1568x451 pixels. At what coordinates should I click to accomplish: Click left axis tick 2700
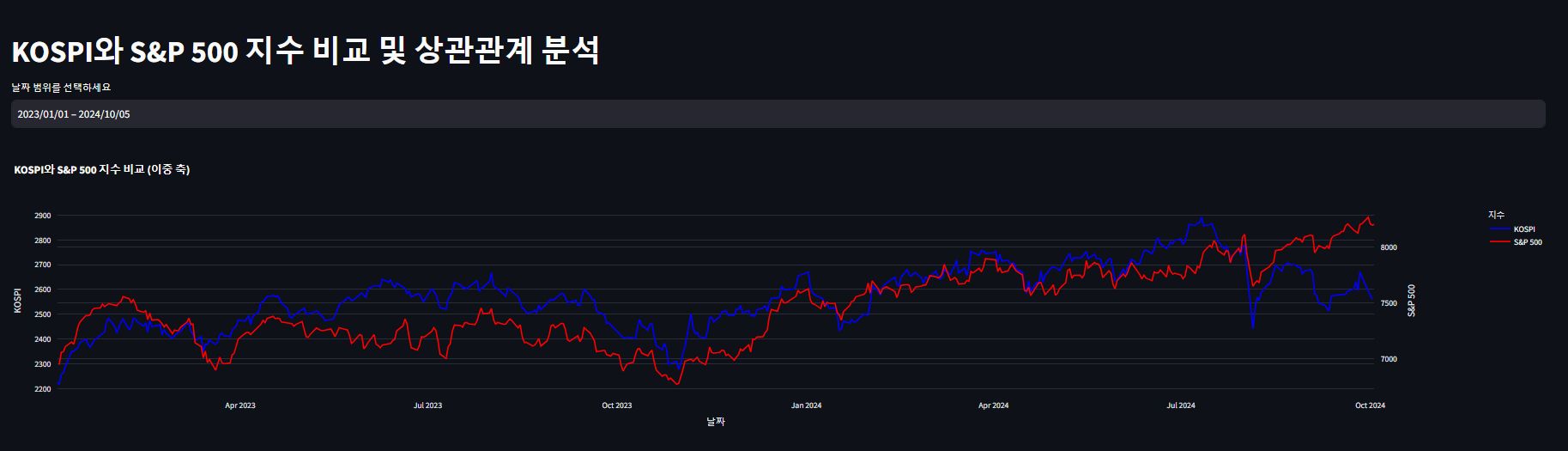point(42,265)
